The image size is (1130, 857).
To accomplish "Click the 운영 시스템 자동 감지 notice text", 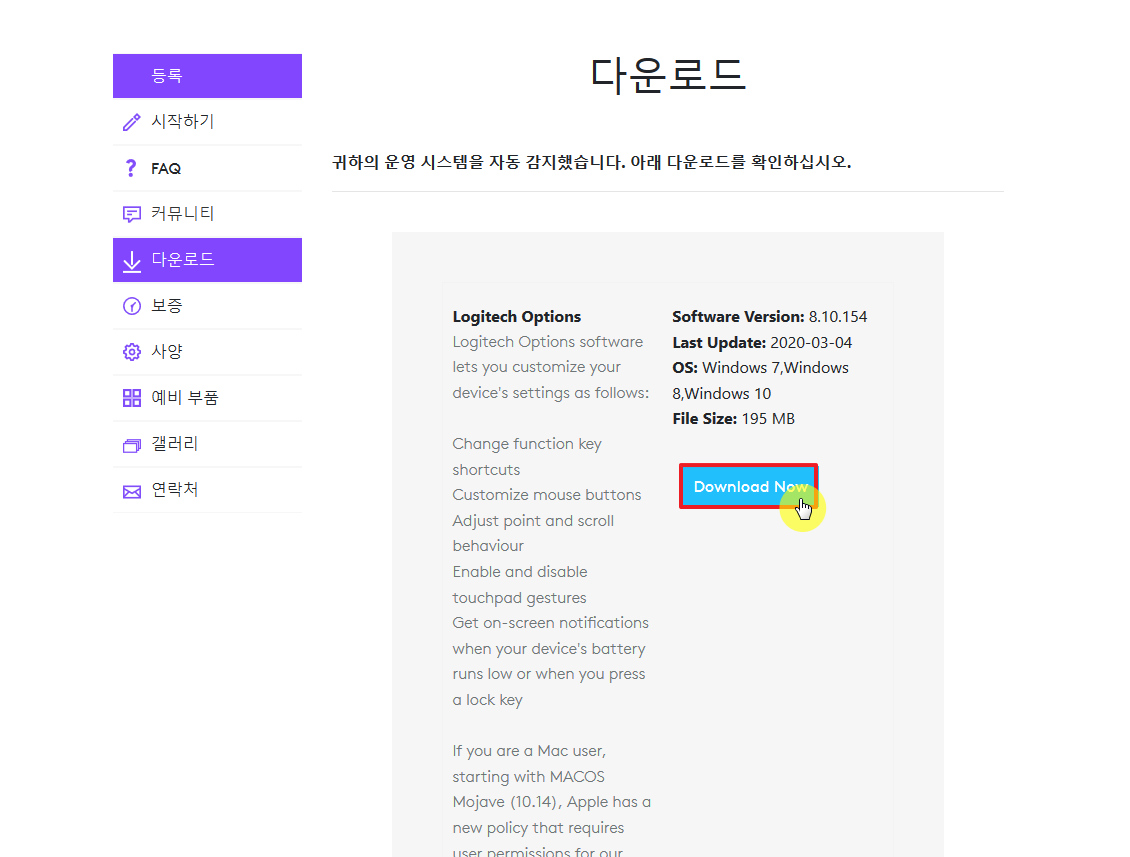I will pyautogui.click(x=592, y=162).
